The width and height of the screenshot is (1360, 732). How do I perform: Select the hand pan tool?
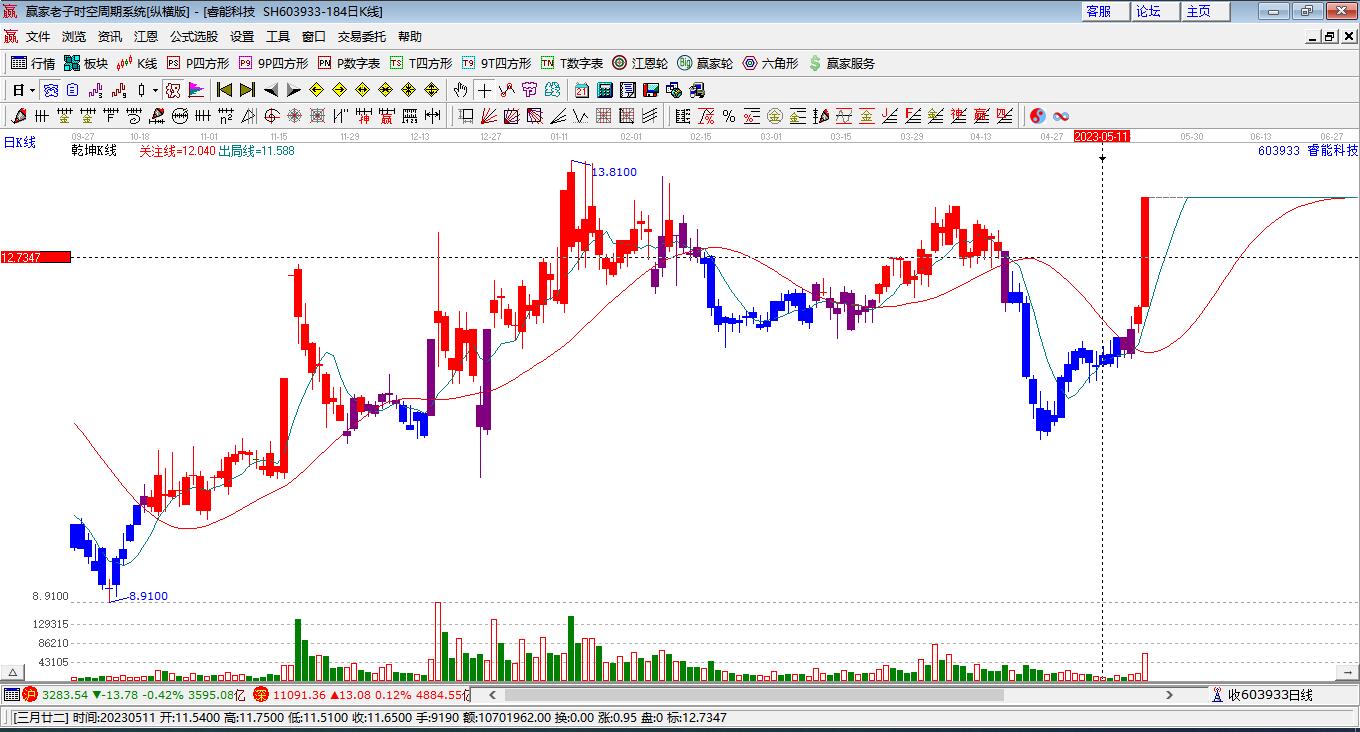(x=460, y=90)
